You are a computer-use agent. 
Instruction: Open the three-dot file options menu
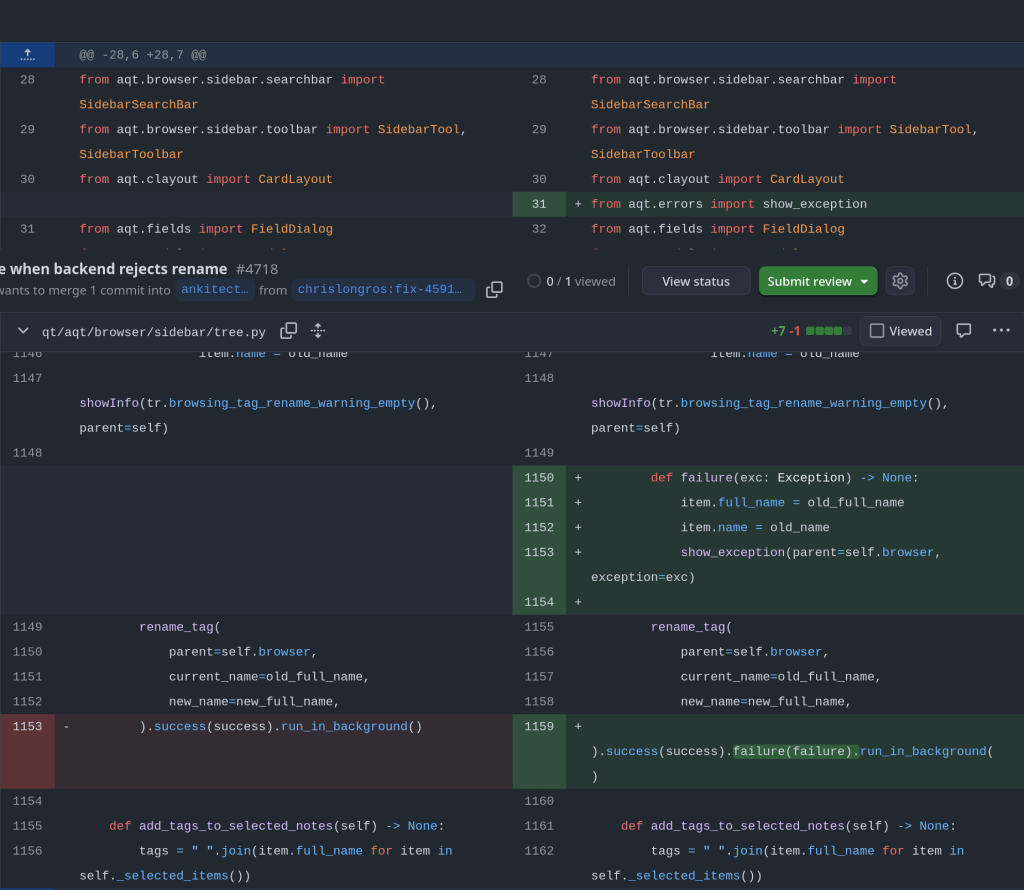pos(1001,331)
